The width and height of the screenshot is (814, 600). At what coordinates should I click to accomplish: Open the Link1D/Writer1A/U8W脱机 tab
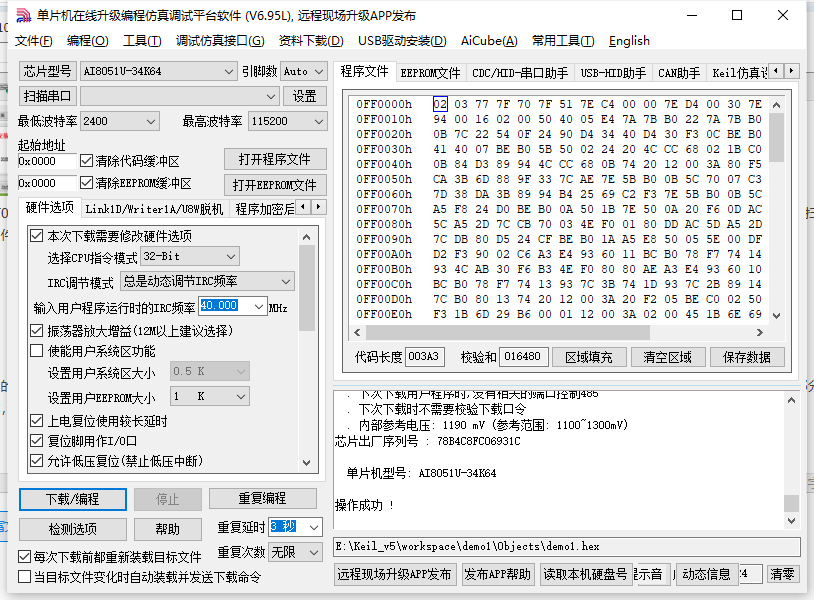tap(154, 209)
